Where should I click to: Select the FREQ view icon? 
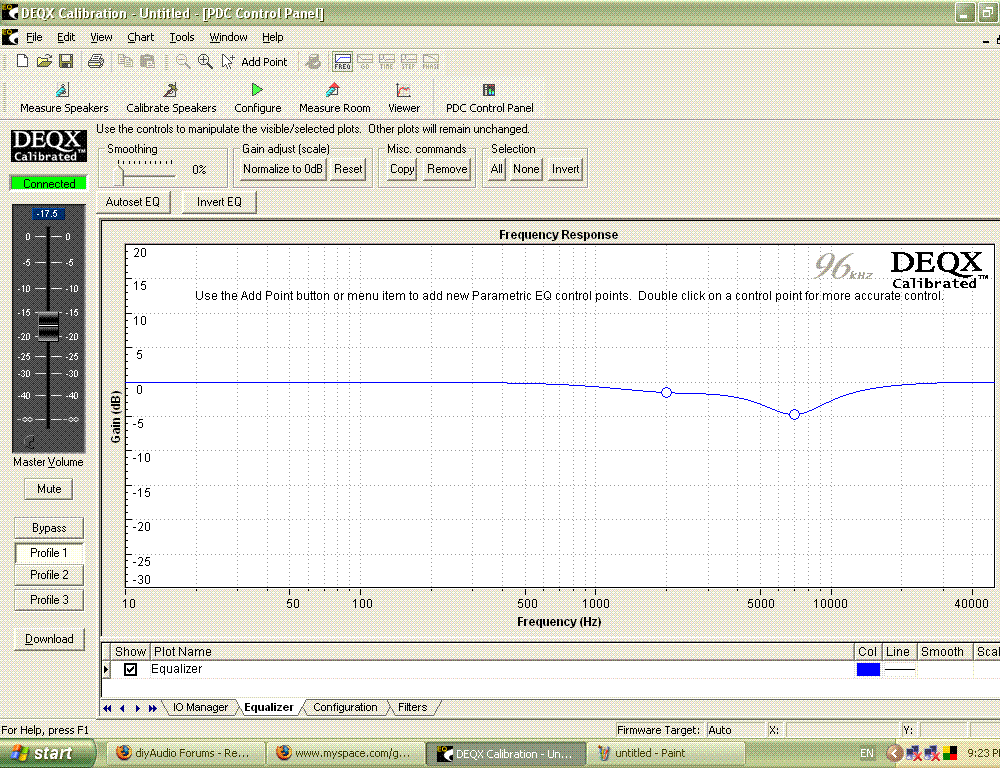coord(342,61)
